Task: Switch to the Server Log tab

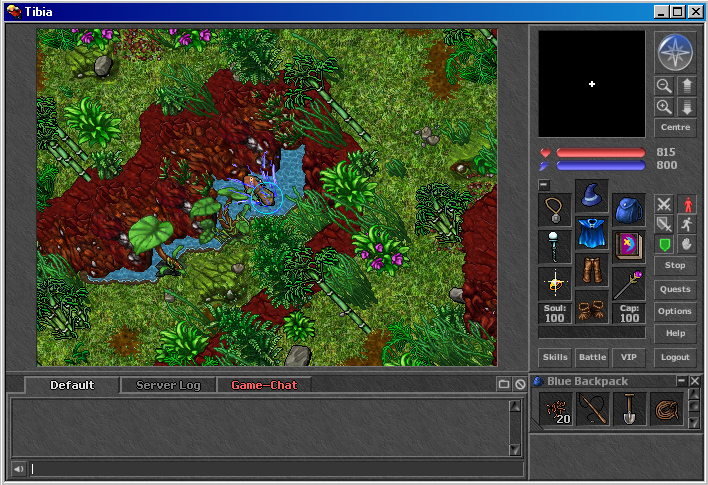Action: 168,385
